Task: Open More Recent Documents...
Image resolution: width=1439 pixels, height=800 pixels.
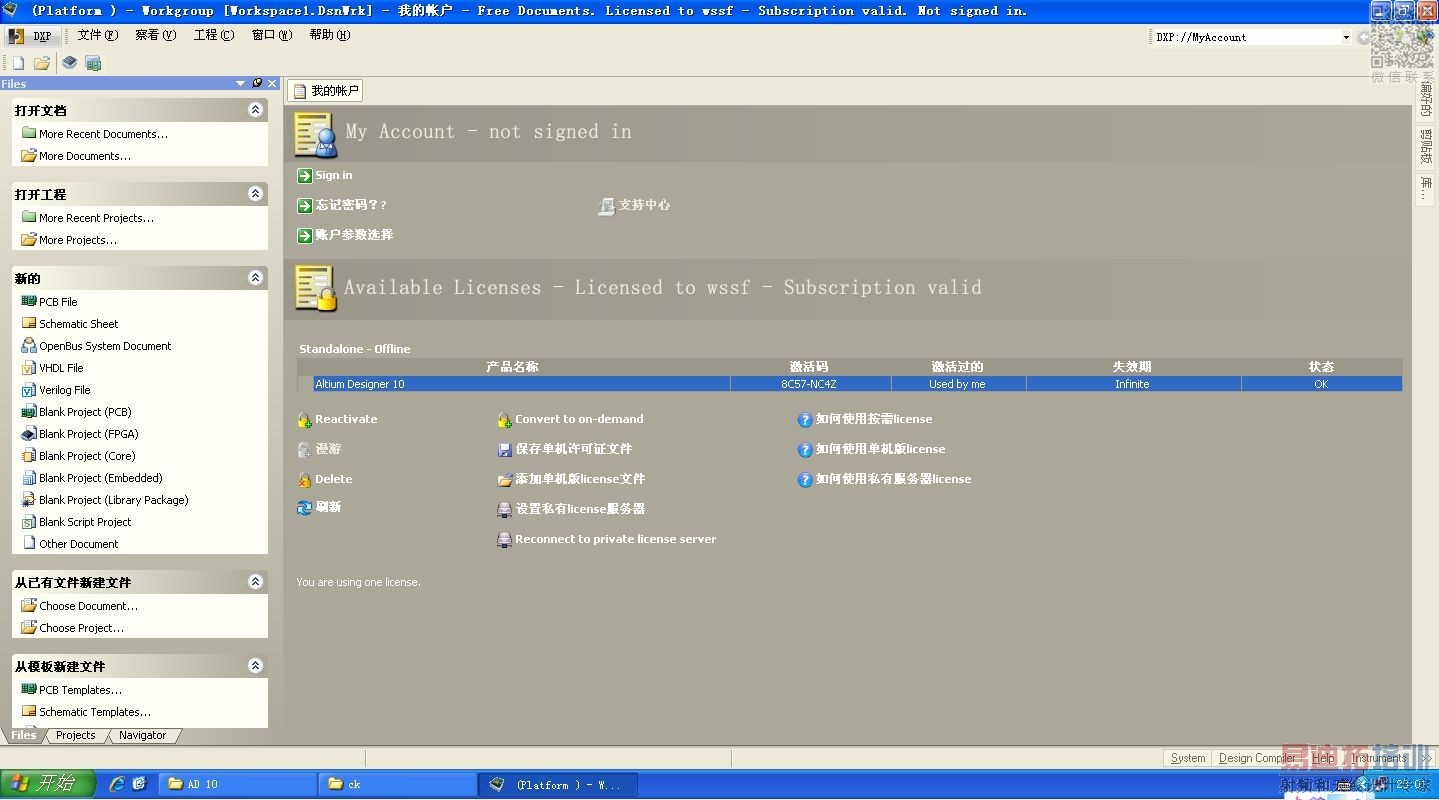Action: [x=103, y=134]
